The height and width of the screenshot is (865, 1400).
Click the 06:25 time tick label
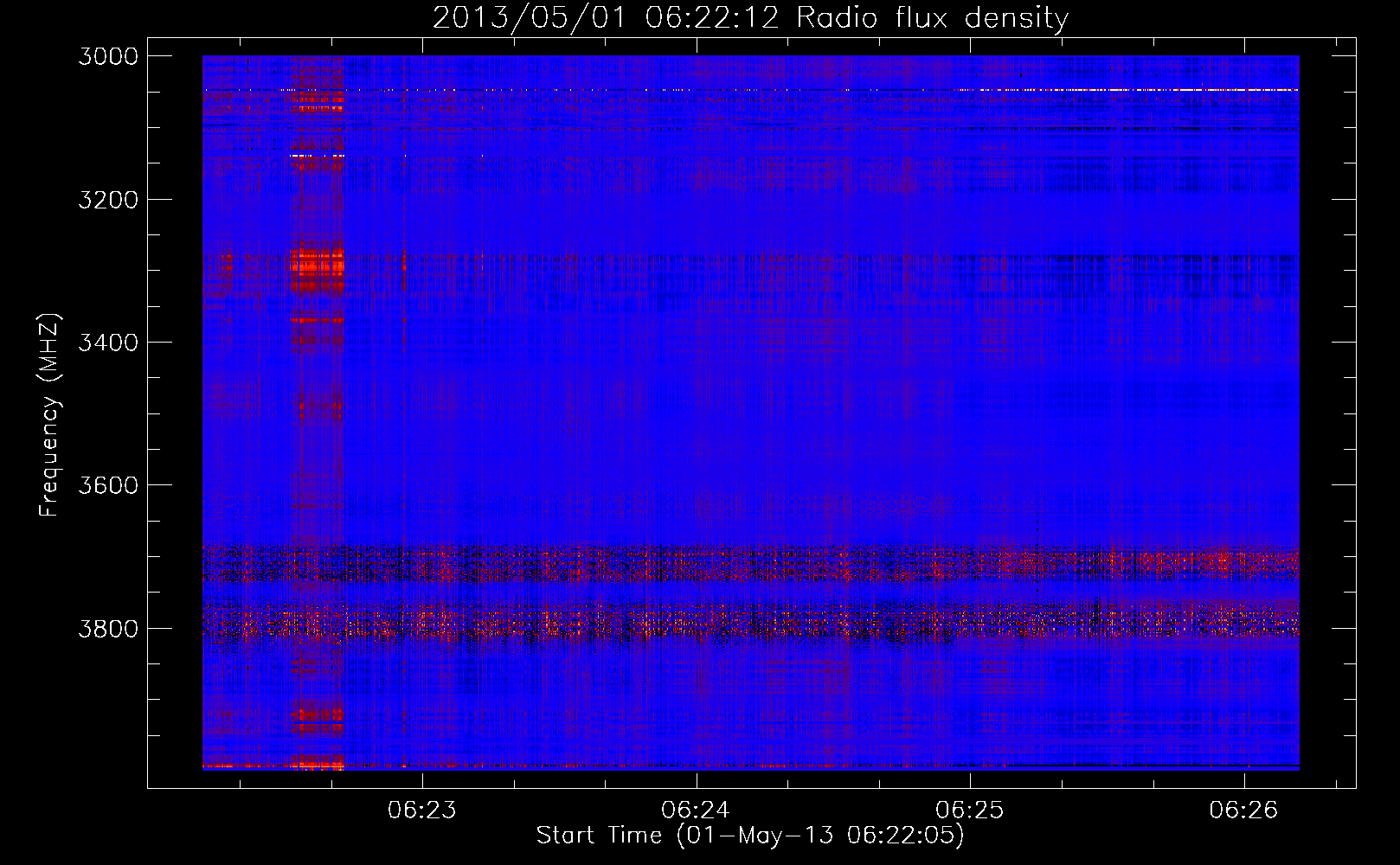[970, 811]
